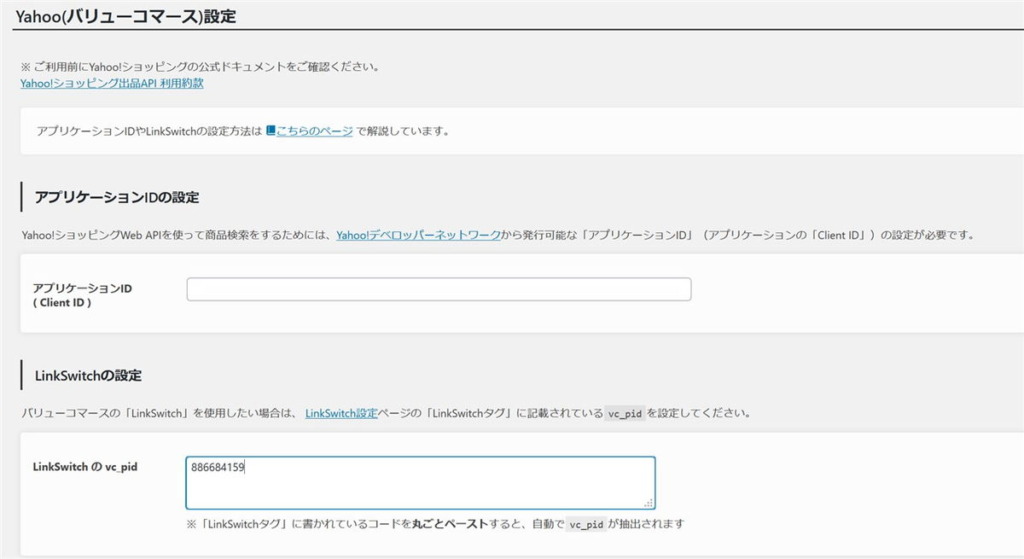Screen dimensions: 1024x559
Task: Select the LinkSwitch の vc_pid label
Action: [x=85, y=467]
